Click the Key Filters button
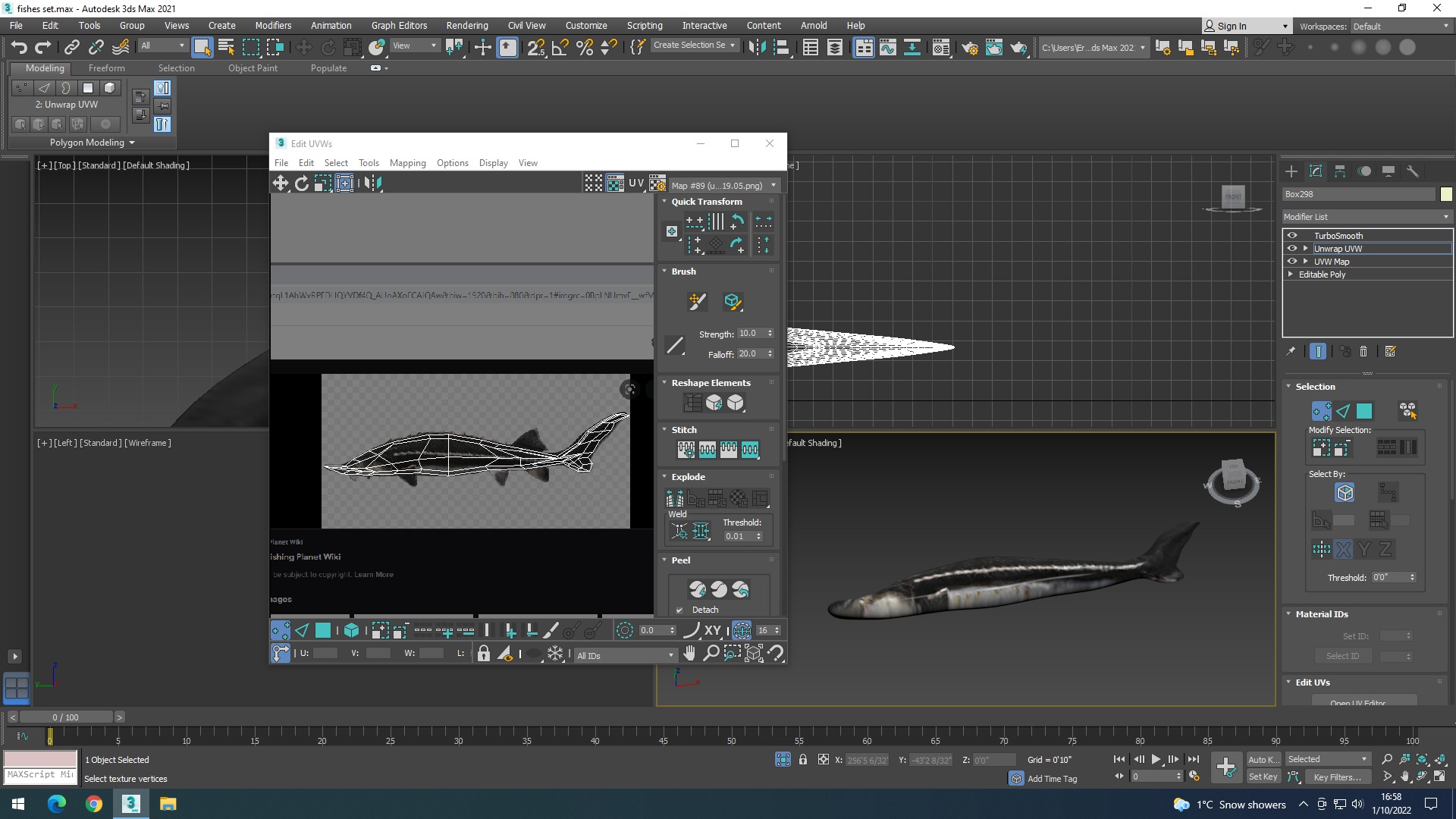Viewport: 1456px width, 819px height. tap(1337, 777)
